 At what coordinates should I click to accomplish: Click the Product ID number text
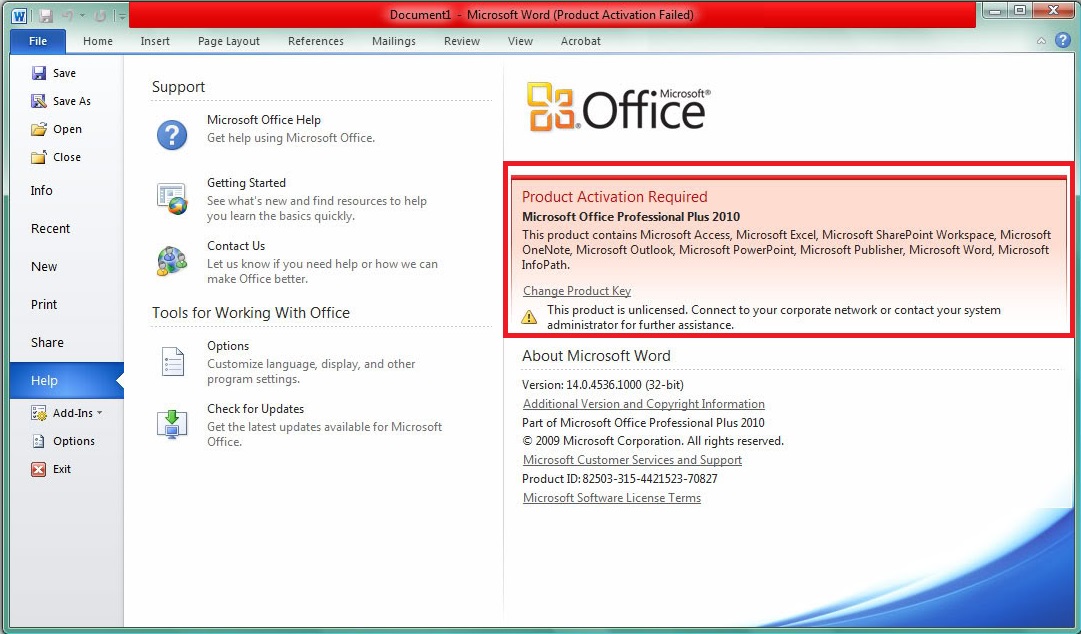click(x=650, y=479)
